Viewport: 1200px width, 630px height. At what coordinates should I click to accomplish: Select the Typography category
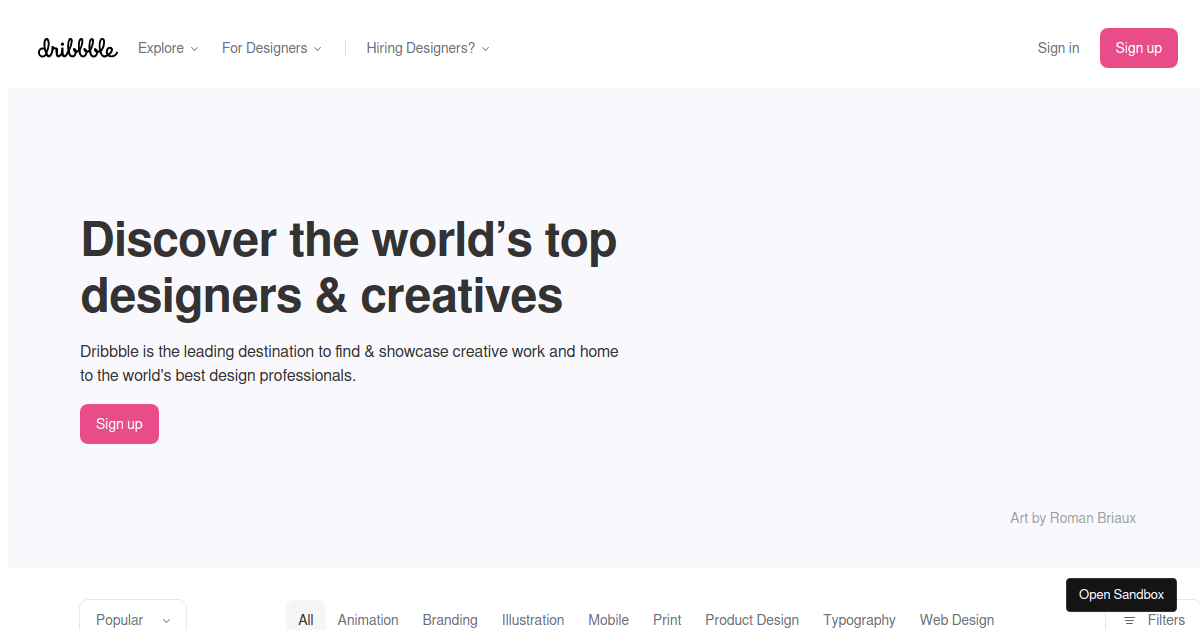point(859,620)
